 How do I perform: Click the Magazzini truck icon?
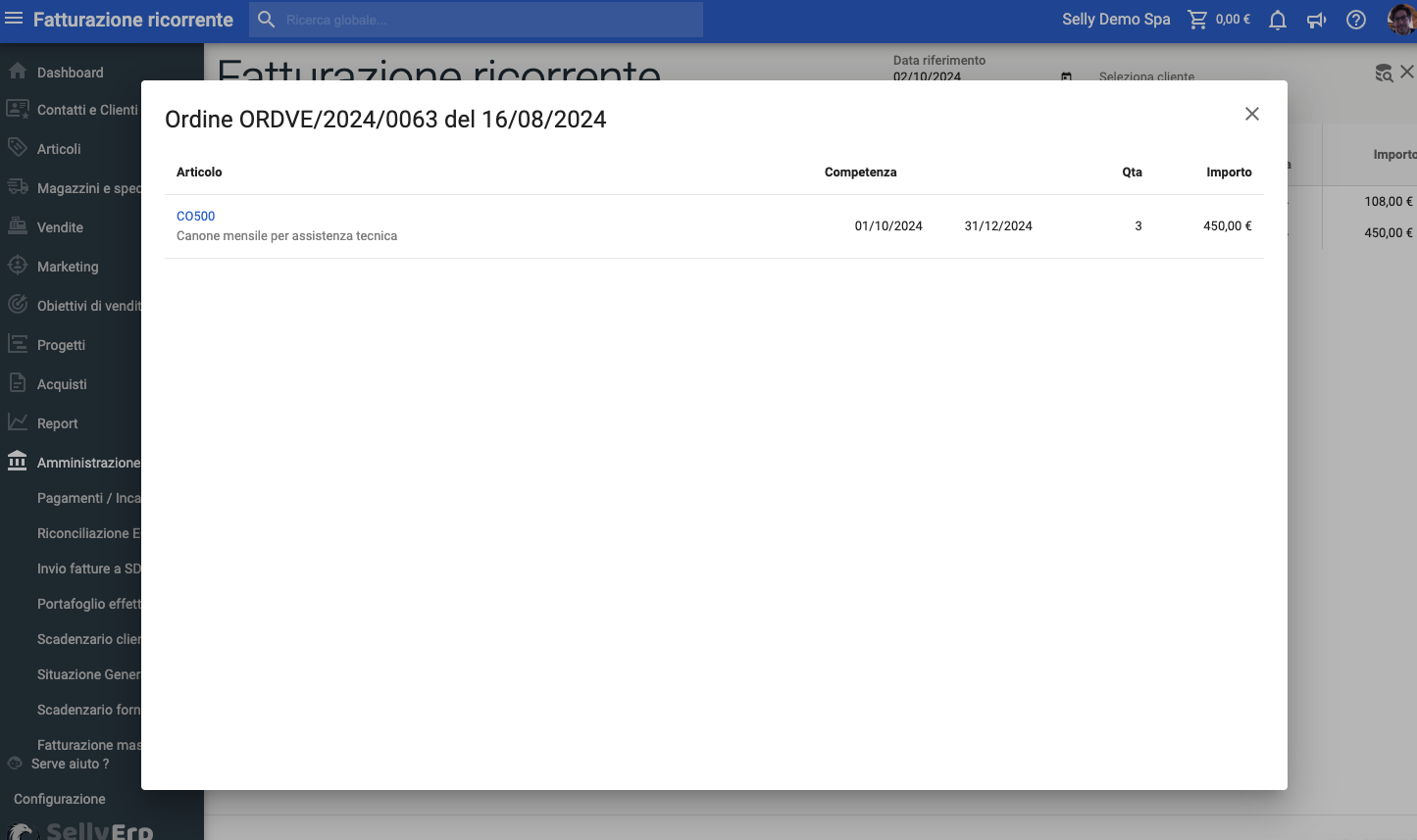[18, 187]
